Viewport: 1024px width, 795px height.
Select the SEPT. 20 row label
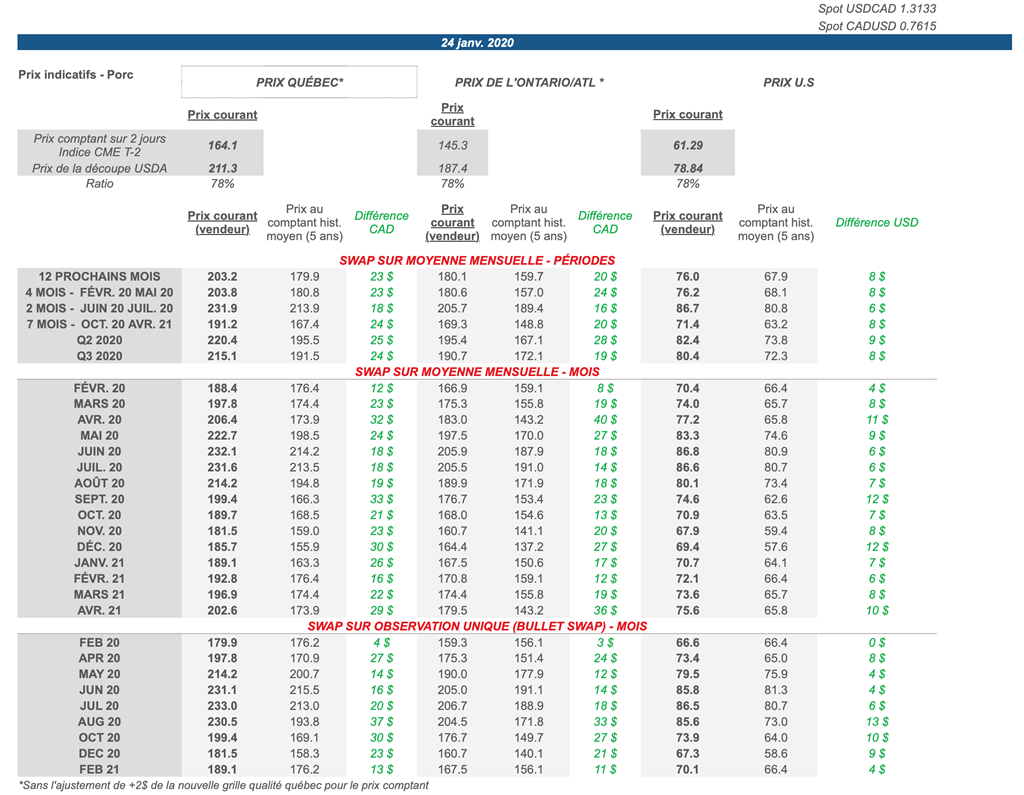coord(99,499)
